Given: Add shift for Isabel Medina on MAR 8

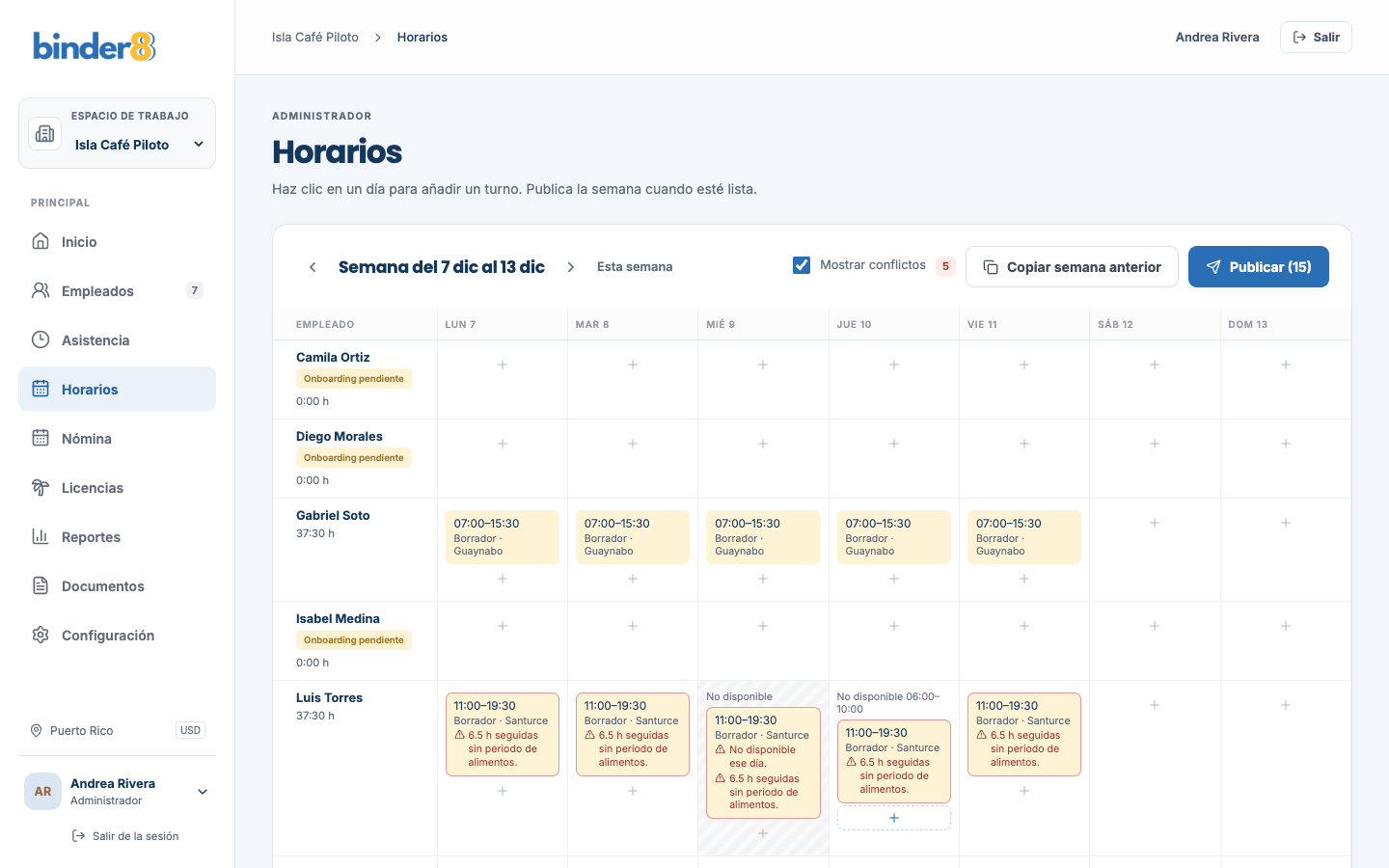Looking at the screenshot, I should 633,626.
